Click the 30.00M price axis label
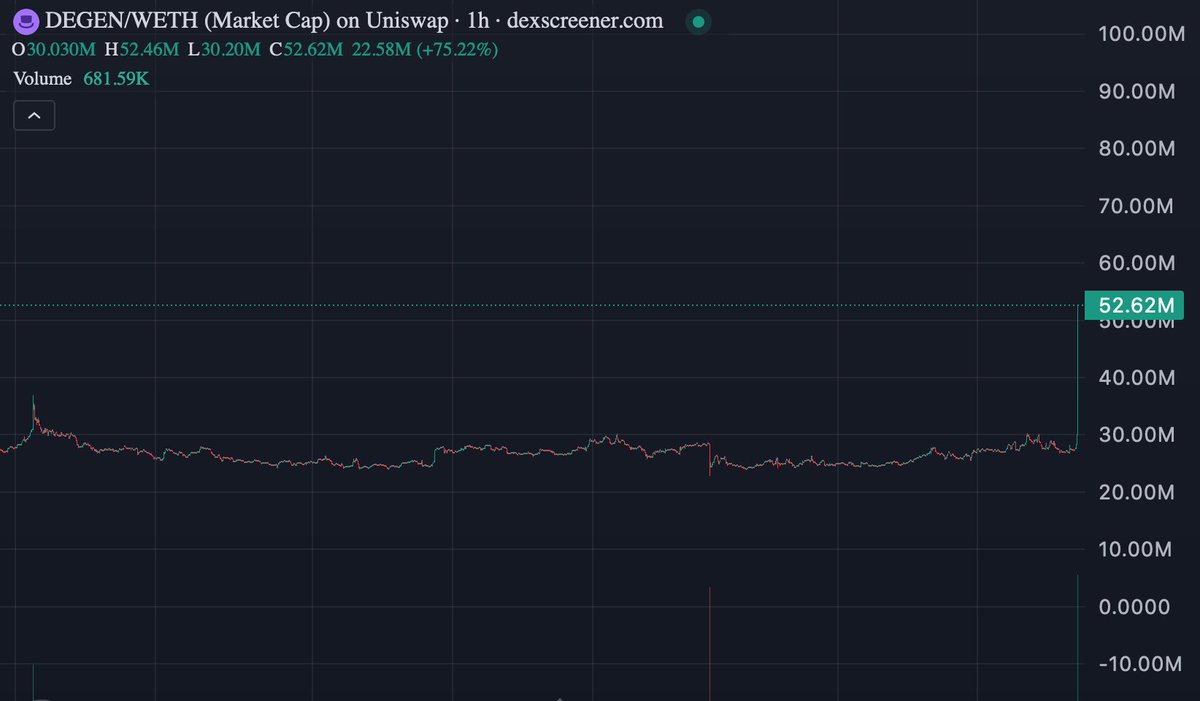 [1137, 435]
